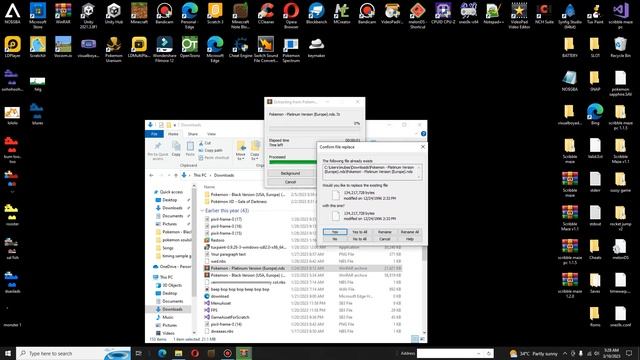Open recent locations dropdown beside navigation arrows

point(168,175)
